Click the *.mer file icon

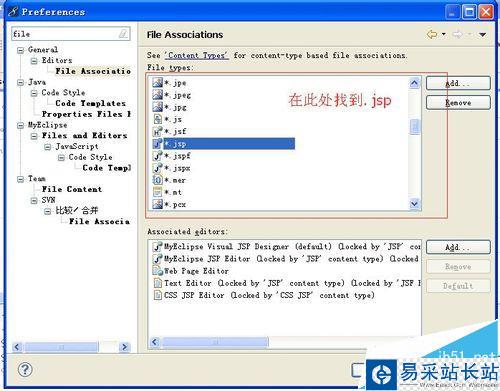click(157, 180)
